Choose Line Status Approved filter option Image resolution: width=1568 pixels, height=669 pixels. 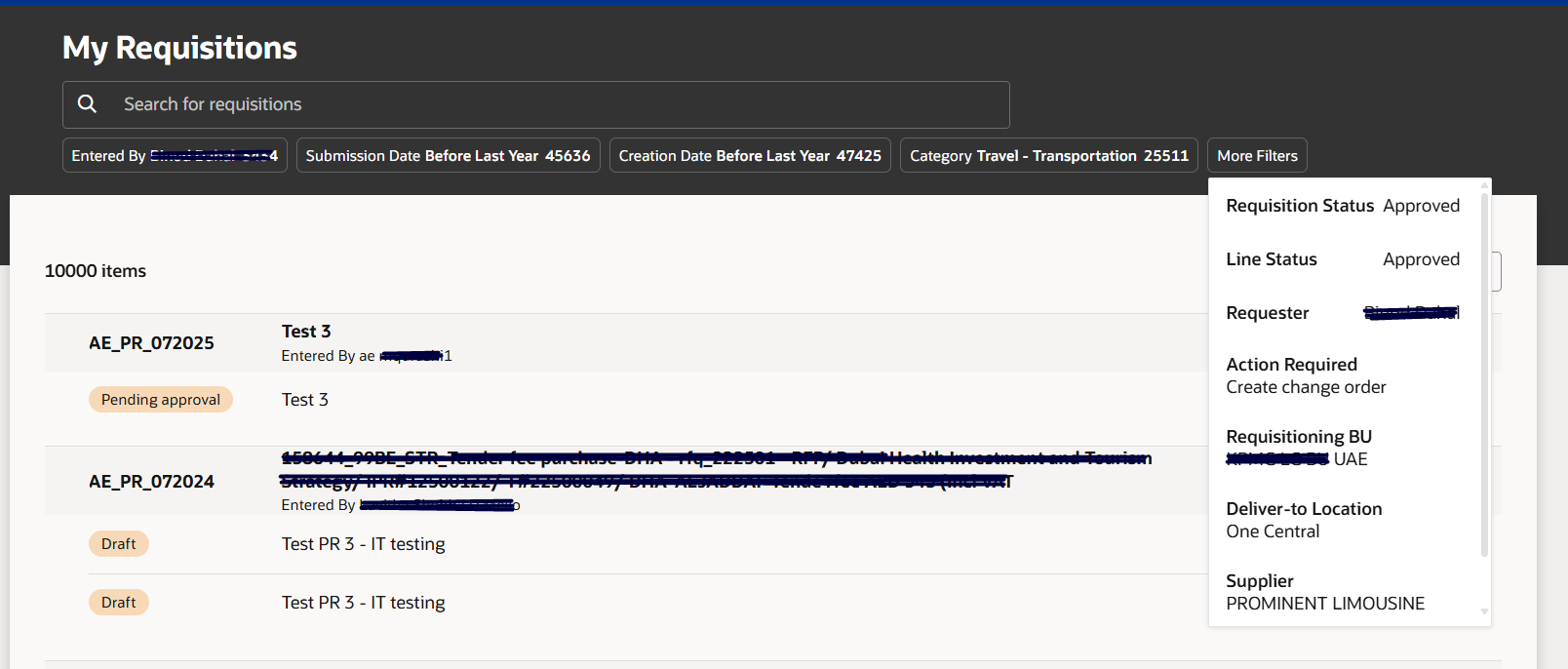tap(1343, 259)
